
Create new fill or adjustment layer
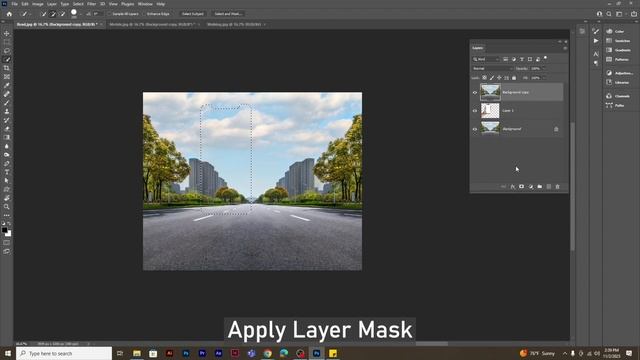(531, 187)
